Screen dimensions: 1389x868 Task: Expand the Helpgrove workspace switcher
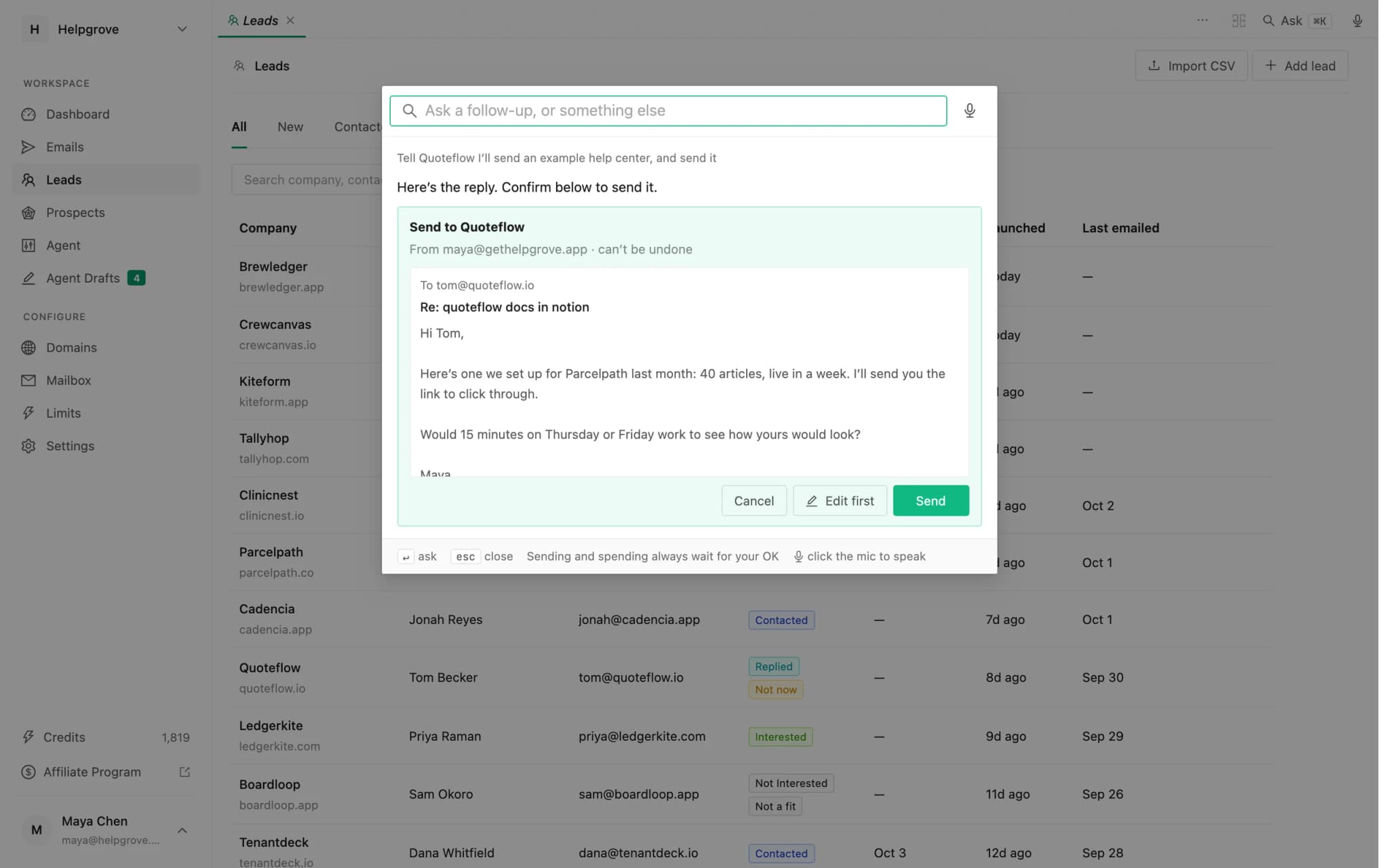click(x=106, y=29)
